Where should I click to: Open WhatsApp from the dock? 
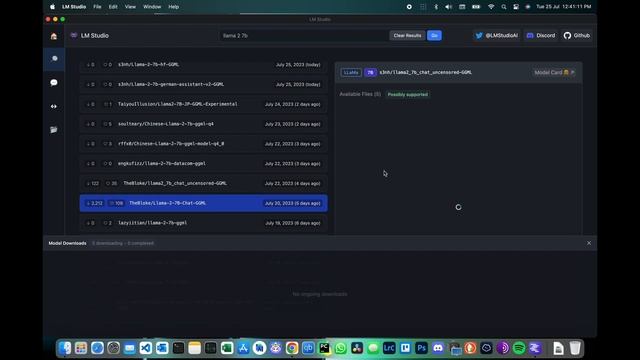click(340, 348)
